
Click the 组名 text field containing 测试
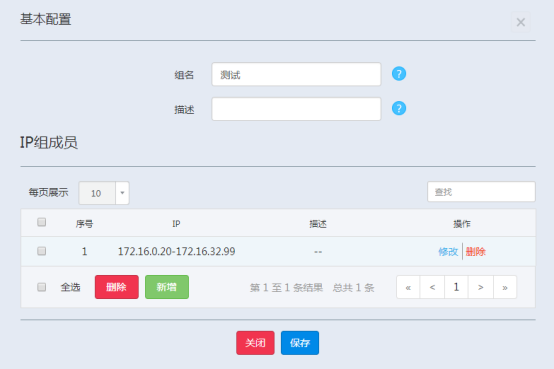(296, 74)
